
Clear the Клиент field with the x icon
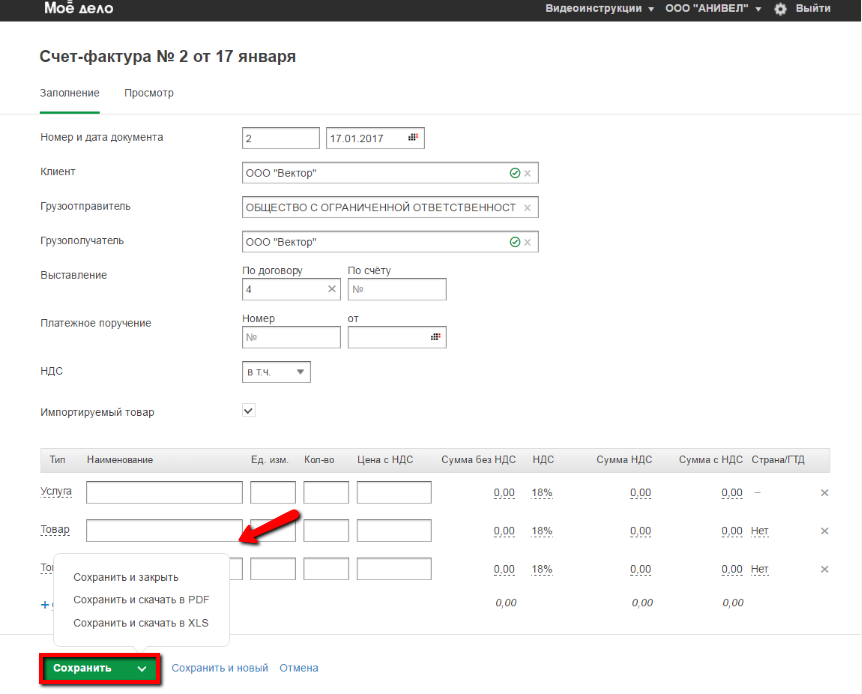point(528,173)
